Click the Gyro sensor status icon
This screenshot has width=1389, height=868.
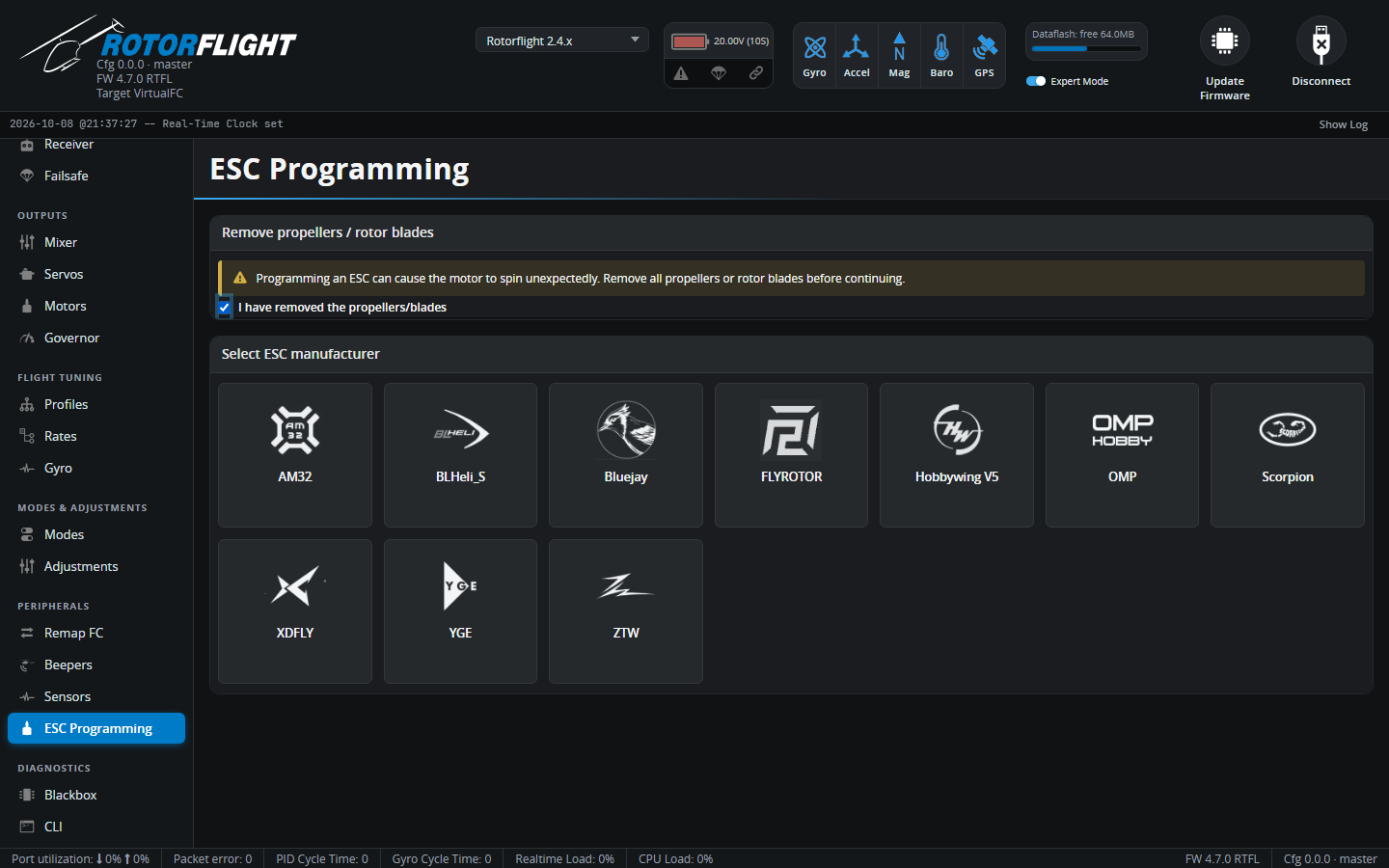pos(815,56)
